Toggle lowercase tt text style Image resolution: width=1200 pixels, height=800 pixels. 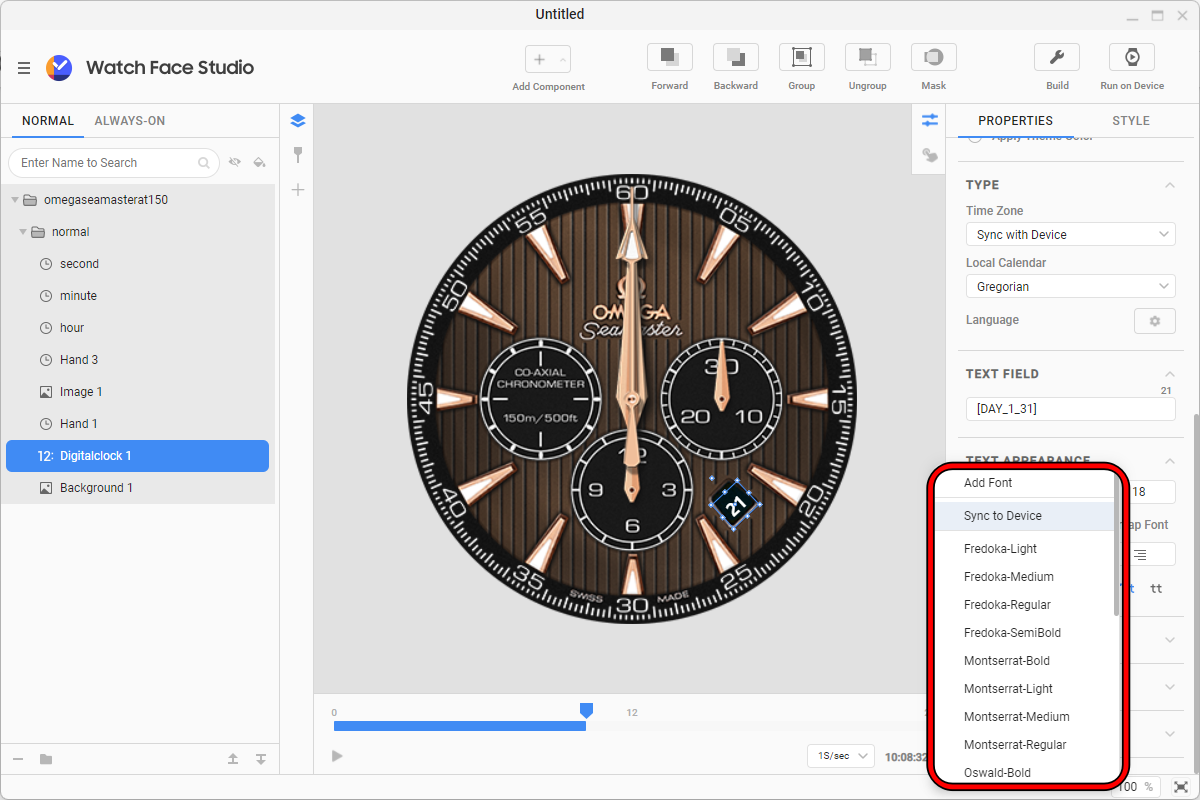click(1156, 588)
